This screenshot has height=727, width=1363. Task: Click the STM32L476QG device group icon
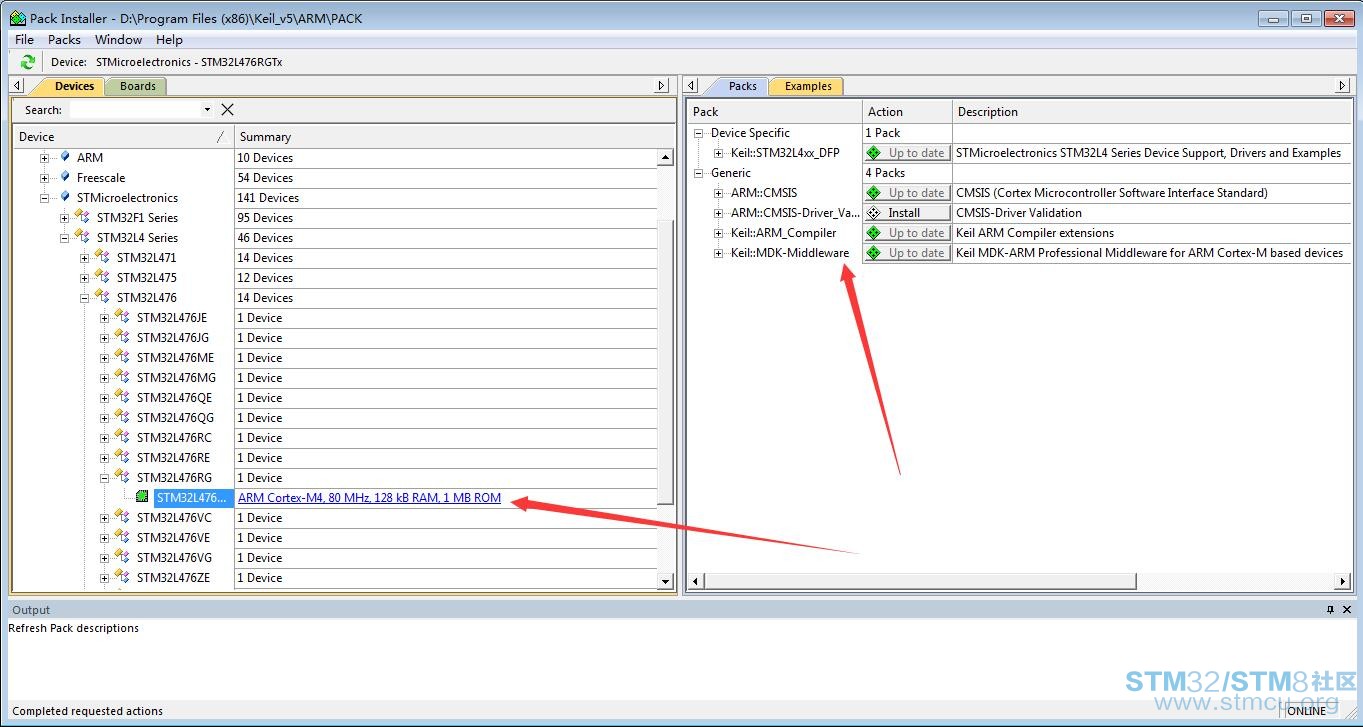122,416
